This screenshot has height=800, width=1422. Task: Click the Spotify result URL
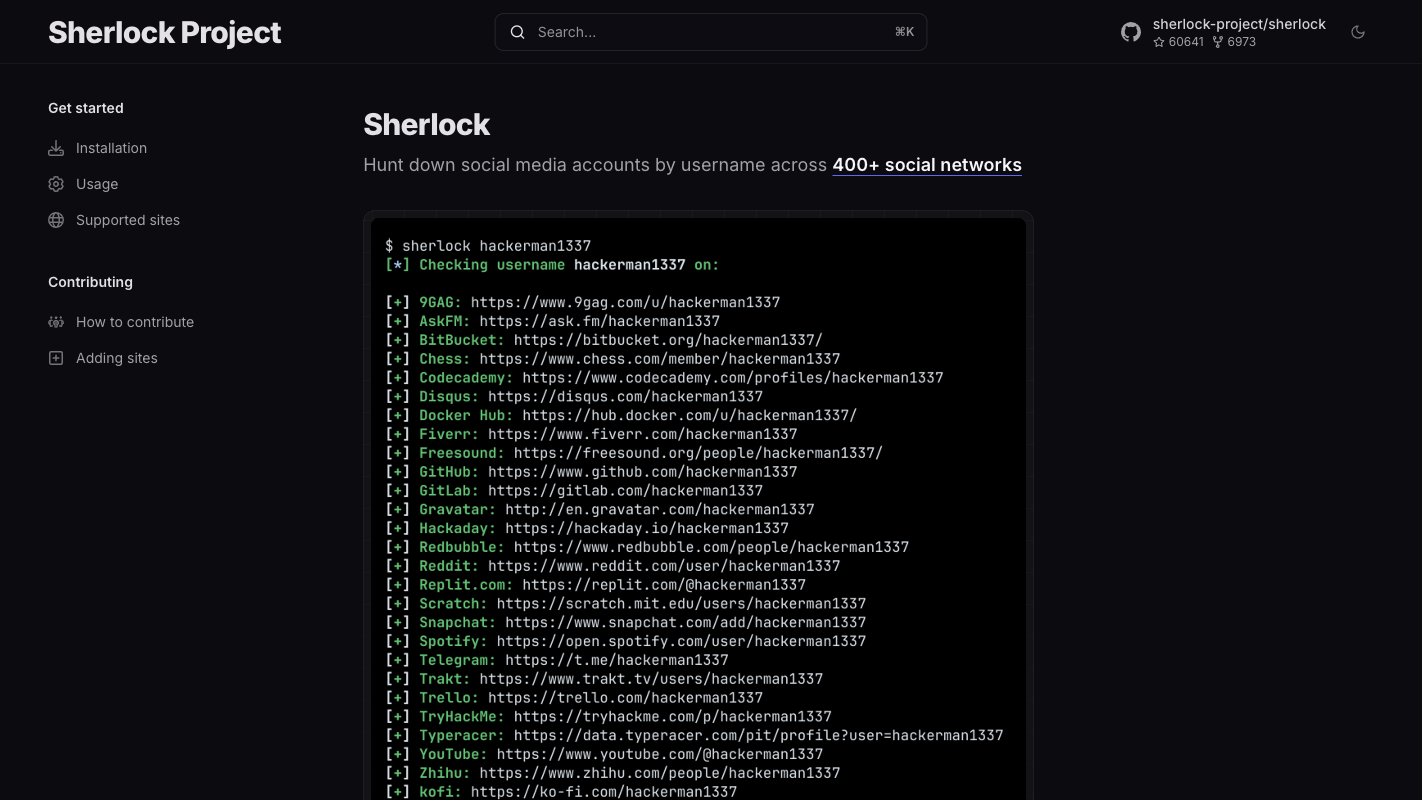[681, 641]
